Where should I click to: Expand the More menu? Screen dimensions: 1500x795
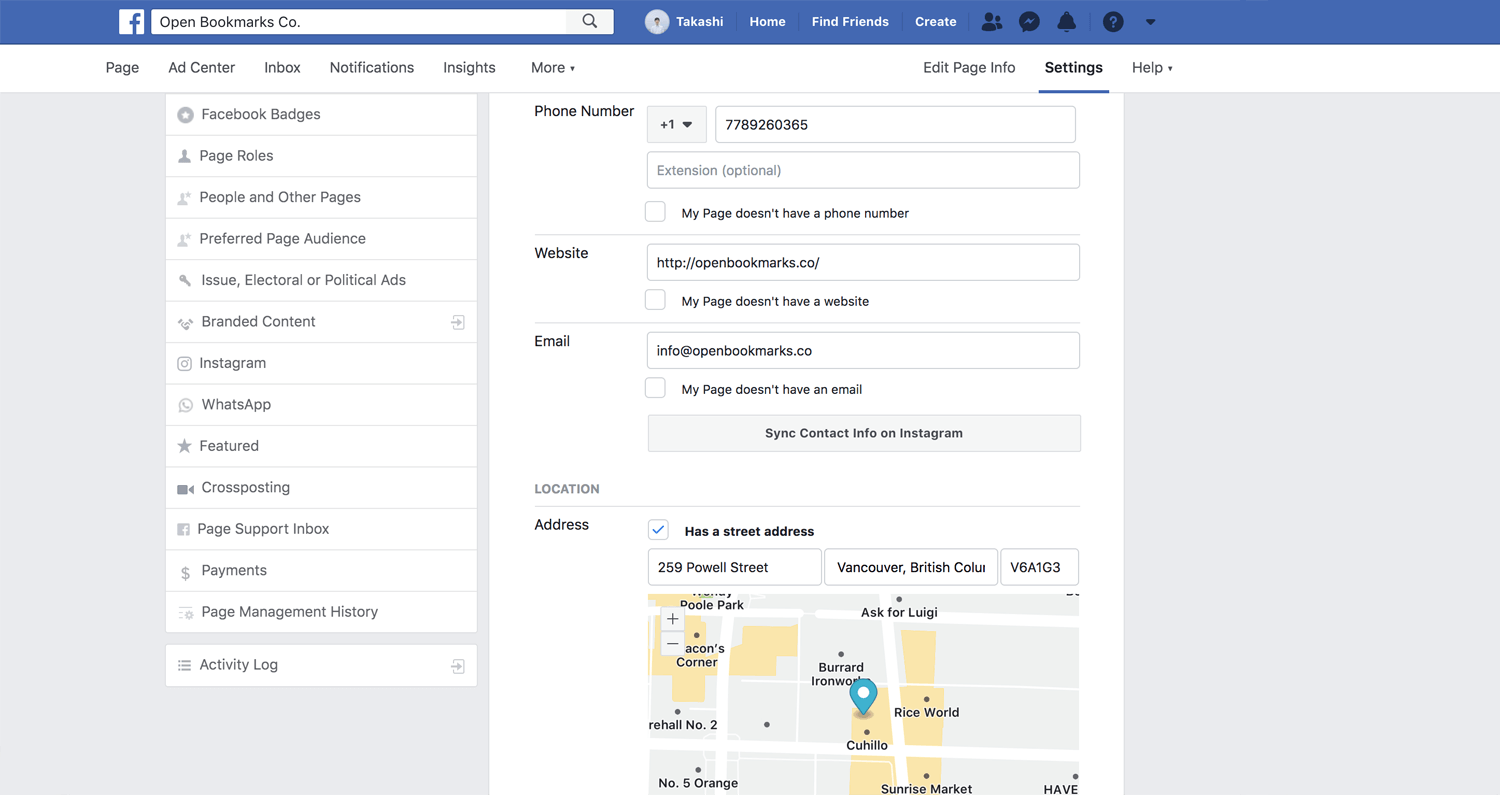[553, 68]
